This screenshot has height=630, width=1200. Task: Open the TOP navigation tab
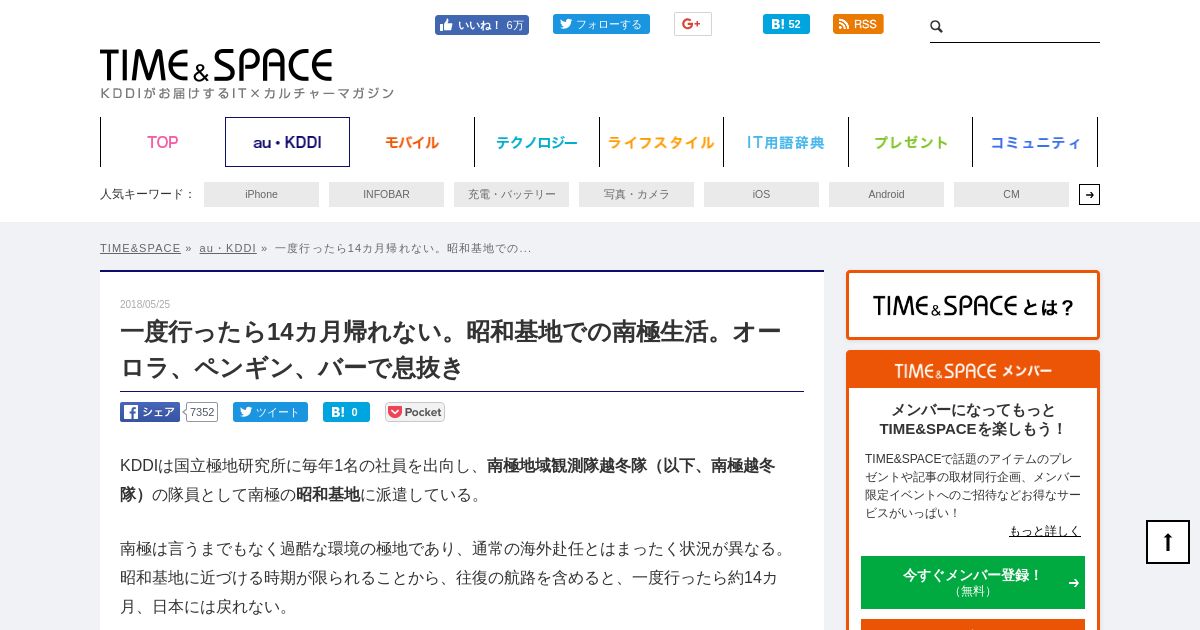[x=163, y=142]
